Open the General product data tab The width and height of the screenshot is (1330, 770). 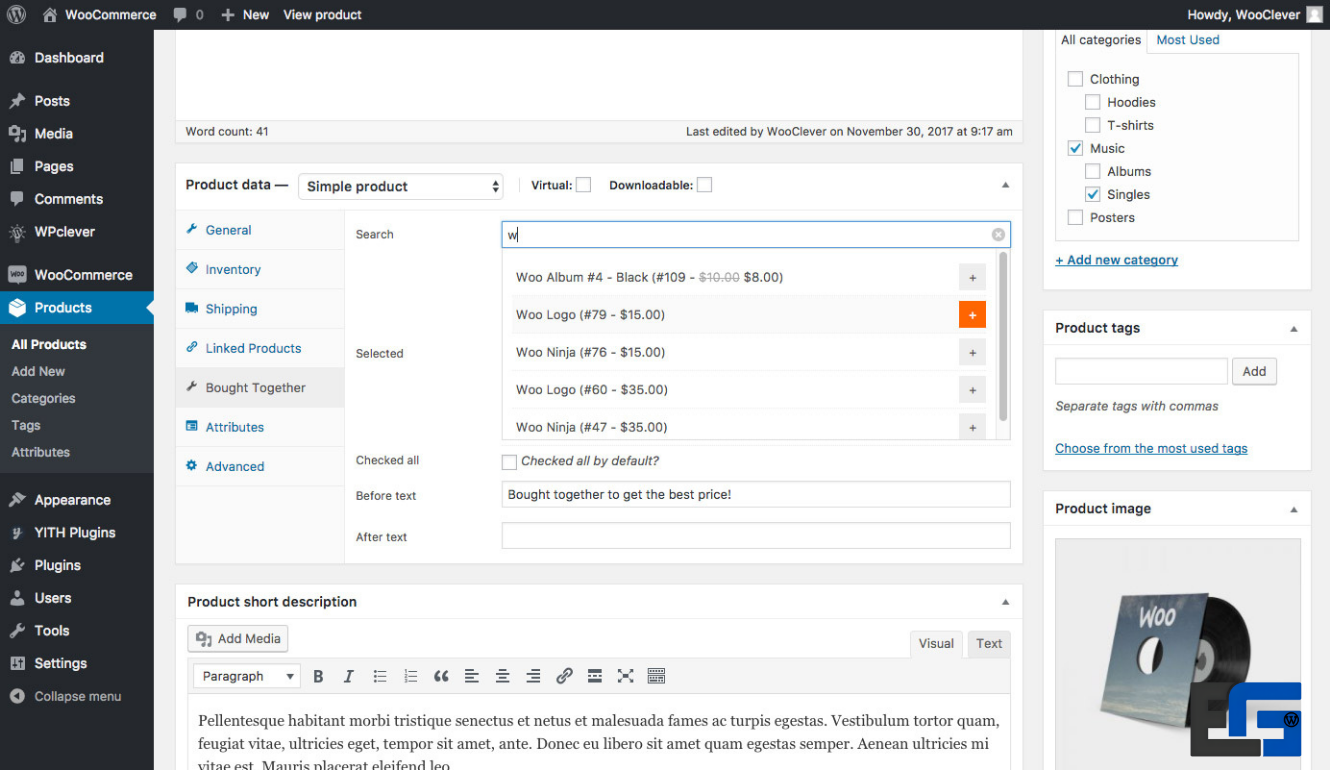pyautogui.click(x=260, y=230)
